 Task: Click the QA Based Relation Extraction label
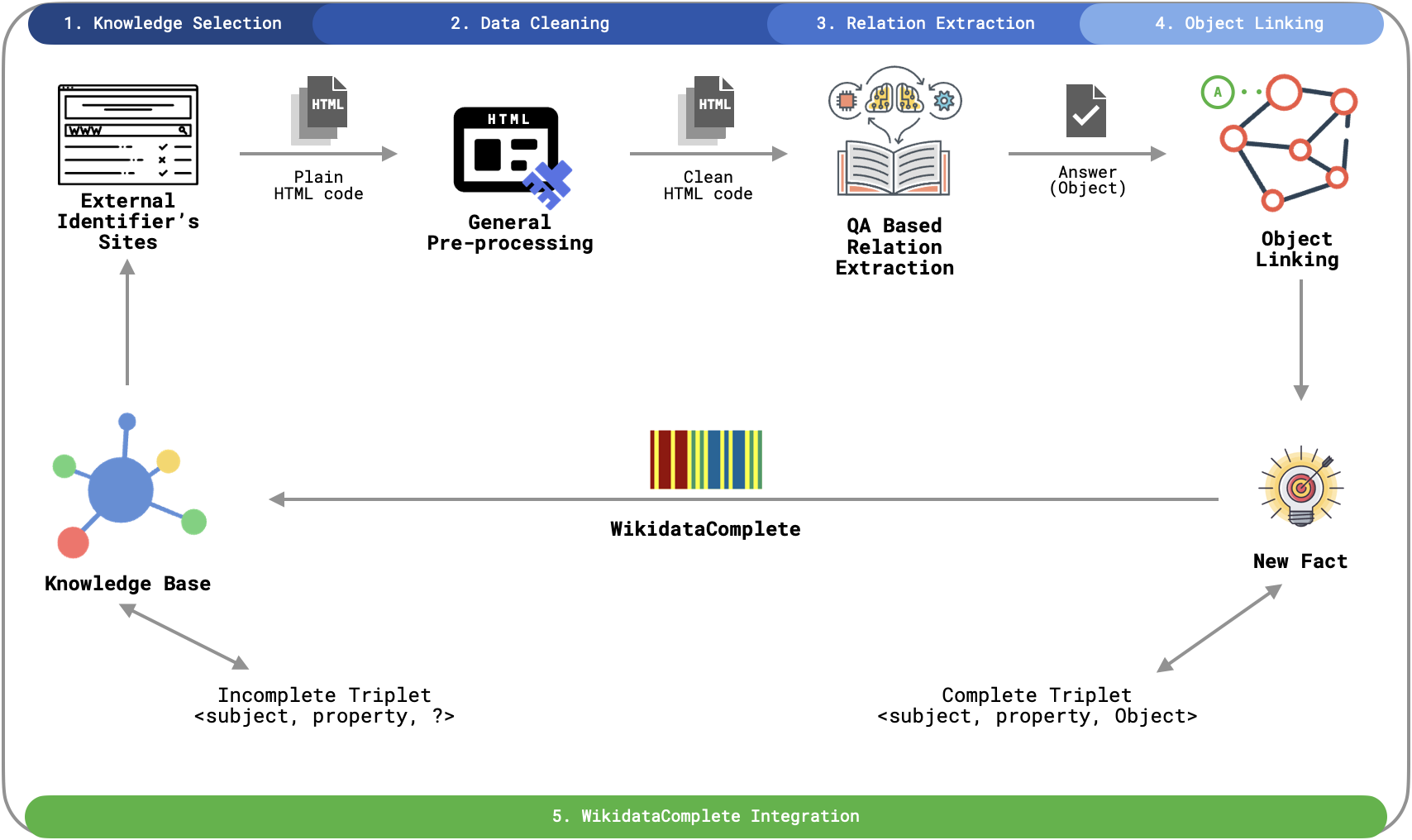coord(894,246)
